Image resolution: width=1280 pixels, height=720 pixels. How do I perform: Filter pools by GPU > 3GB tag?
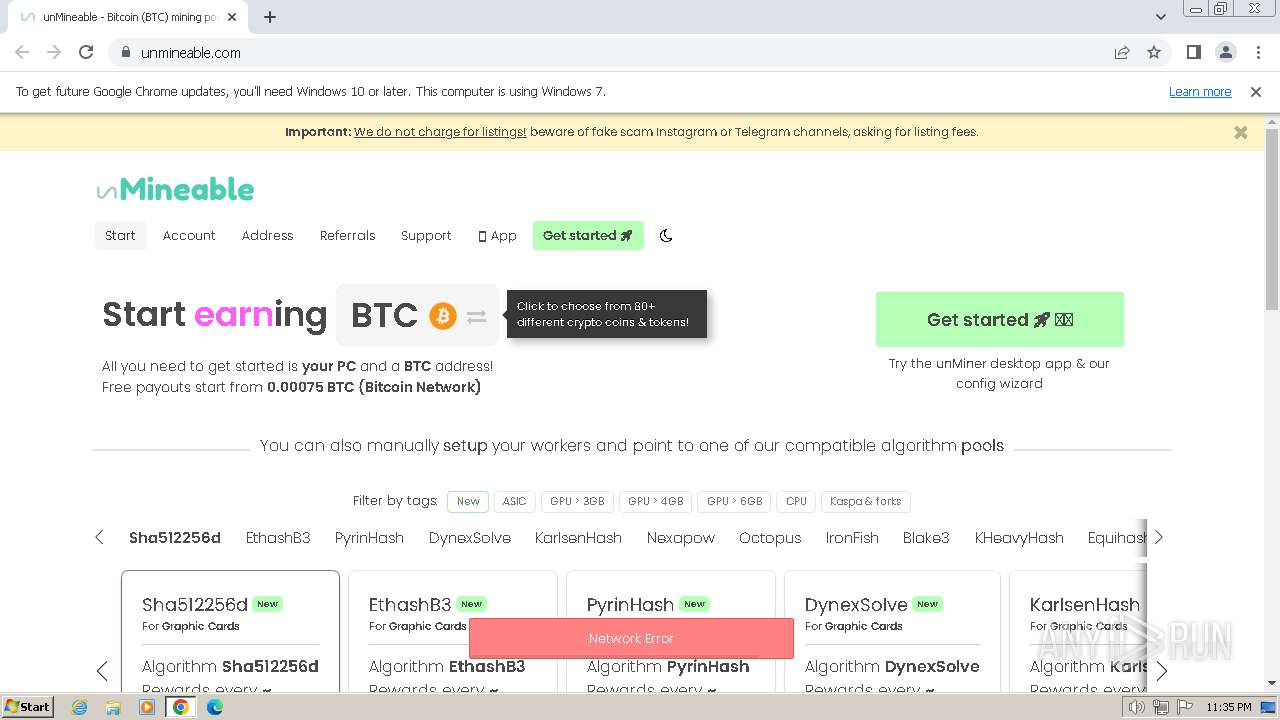pos(577,501)
